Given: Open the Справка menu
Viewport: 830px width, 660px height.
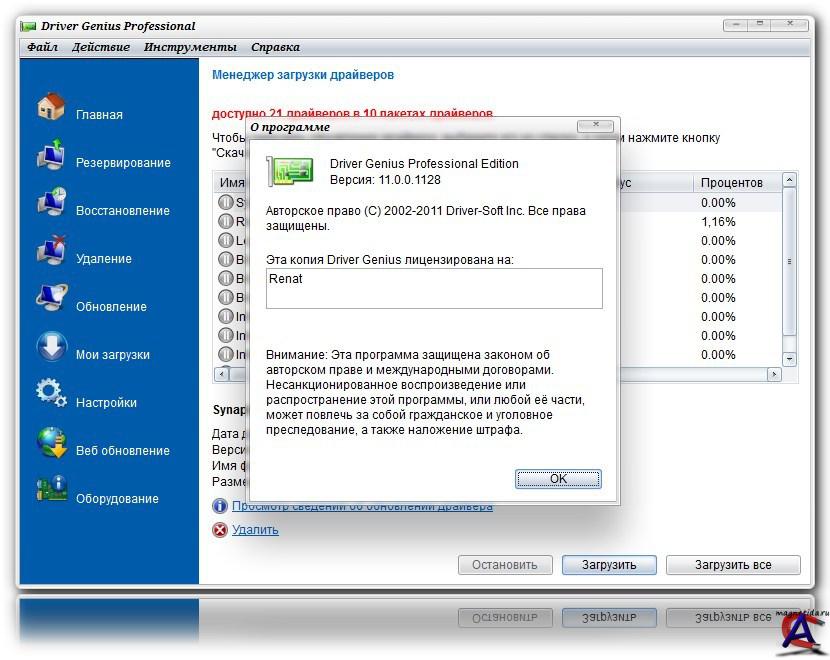Looking at the screenshot, I should pos(275,47).
